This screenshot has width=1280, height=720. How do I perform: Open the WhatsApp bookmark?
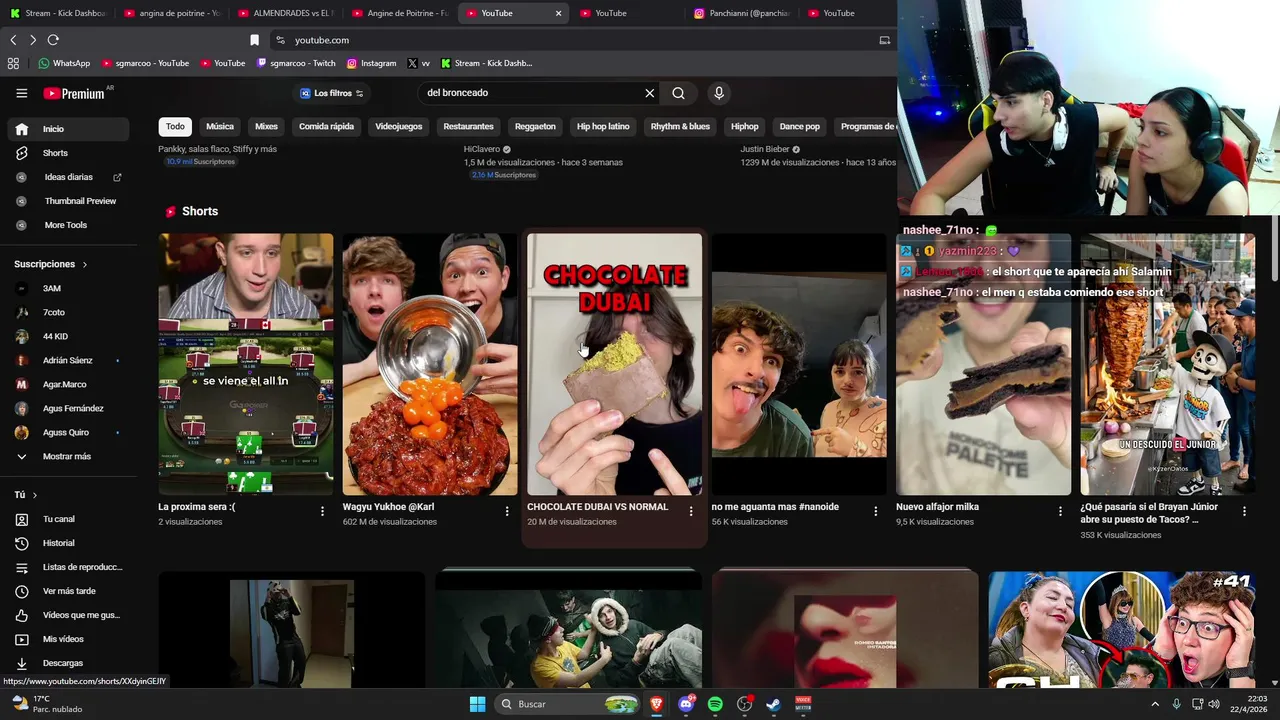point(64,63)
